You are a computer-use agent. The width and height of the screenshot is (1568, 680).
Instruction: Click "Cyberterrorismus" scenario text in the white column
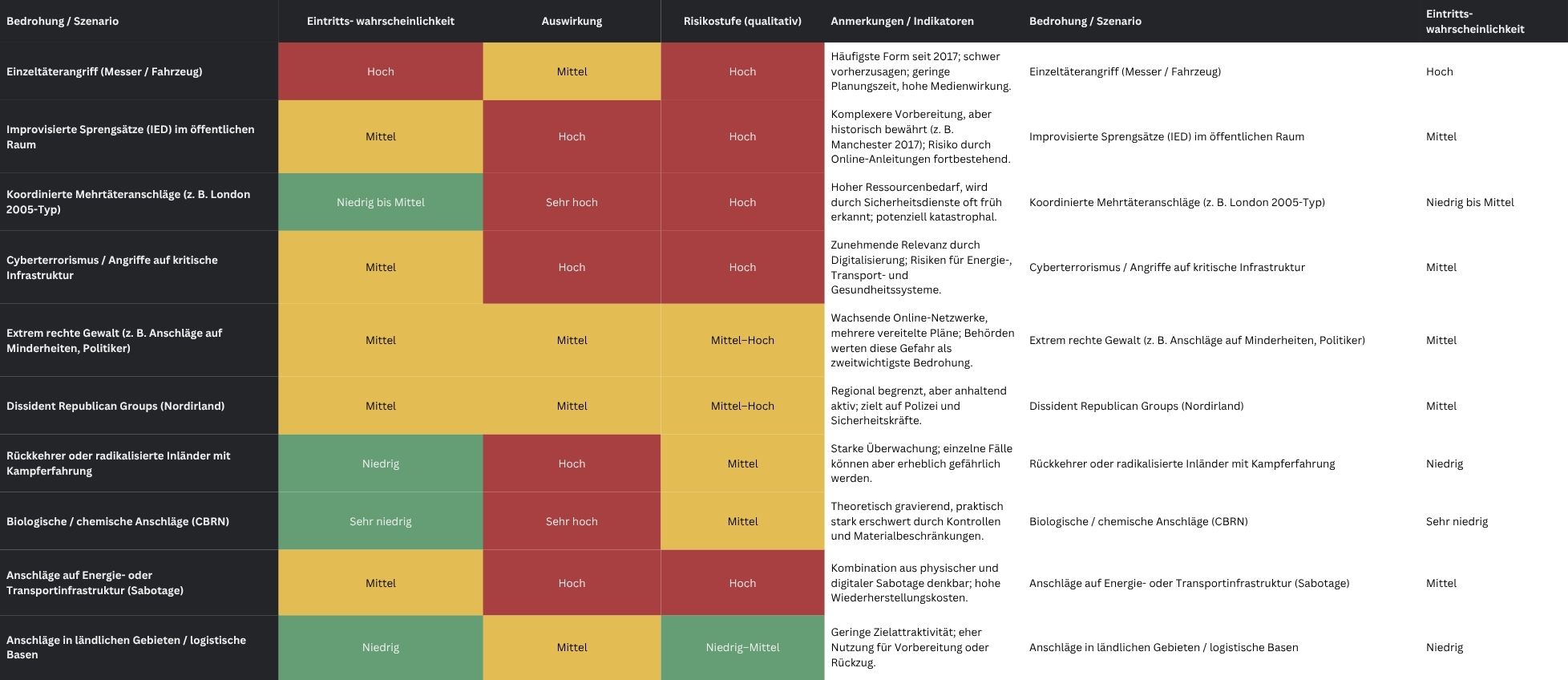[1166, 267]
